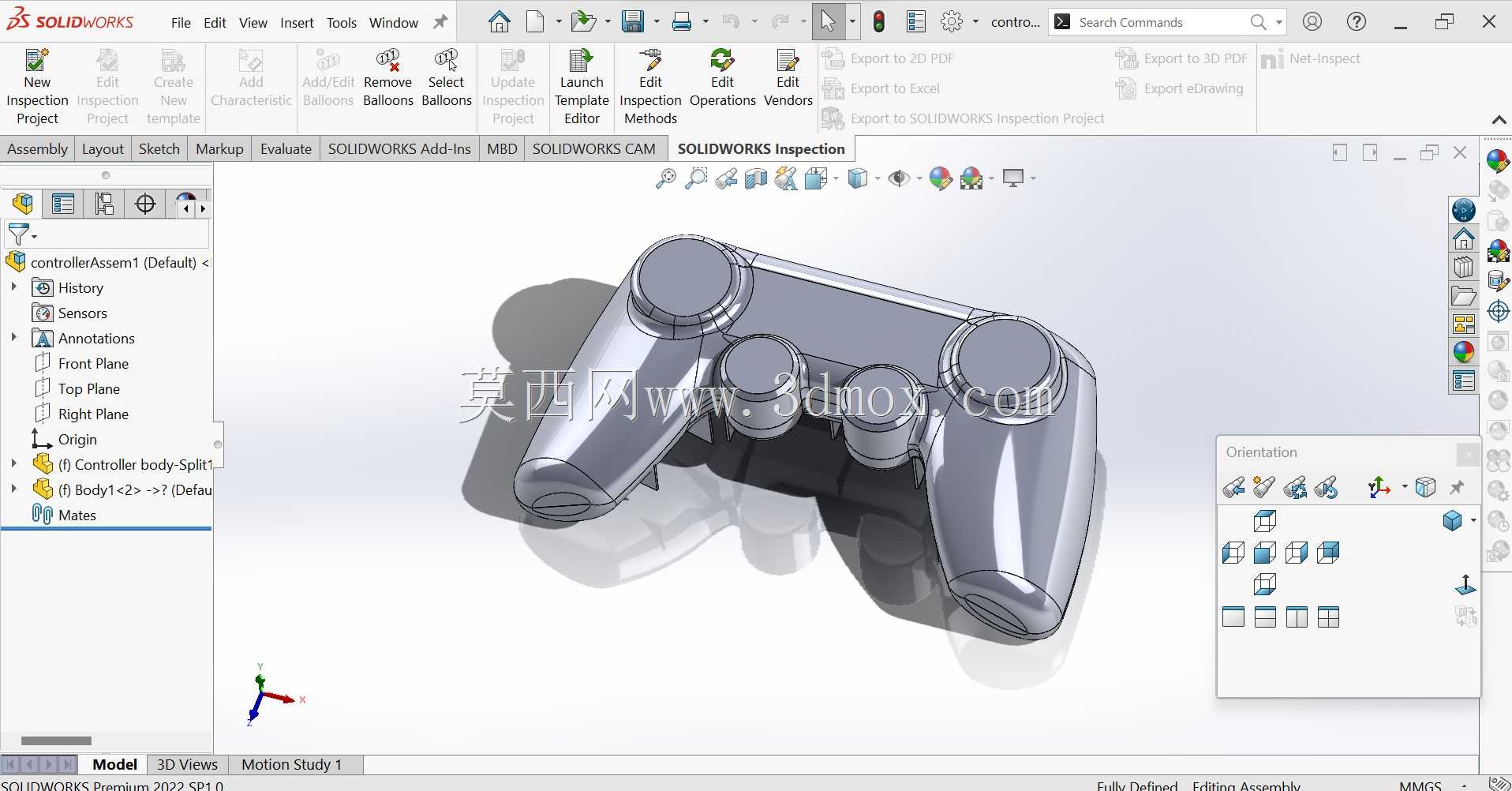Image resolution: width=1512 pixels, height=791 pixels.
Task: Click Zoom to Fit in view toolbar
Action: [x=665, y=178]
